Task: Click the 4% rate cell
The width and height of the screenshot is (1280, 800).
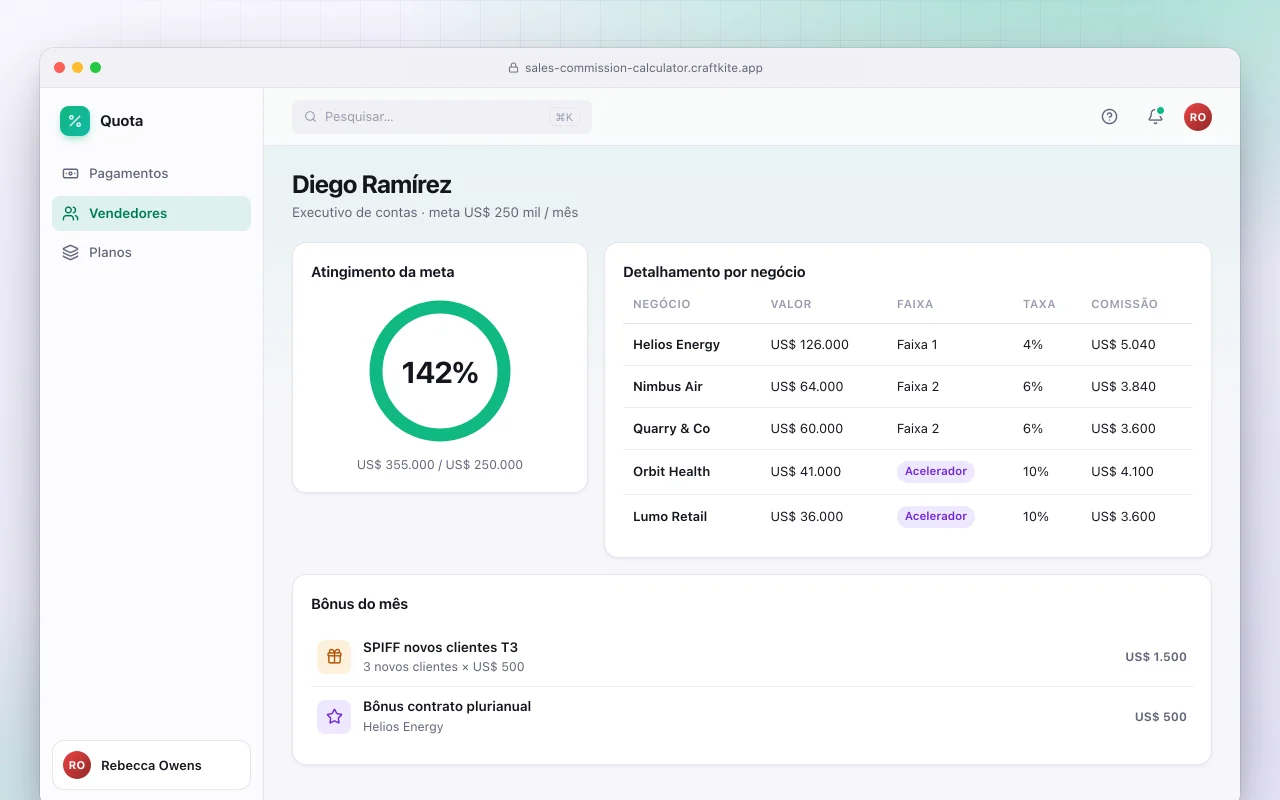Action: pyautogui.click(x=1033, y=345)
